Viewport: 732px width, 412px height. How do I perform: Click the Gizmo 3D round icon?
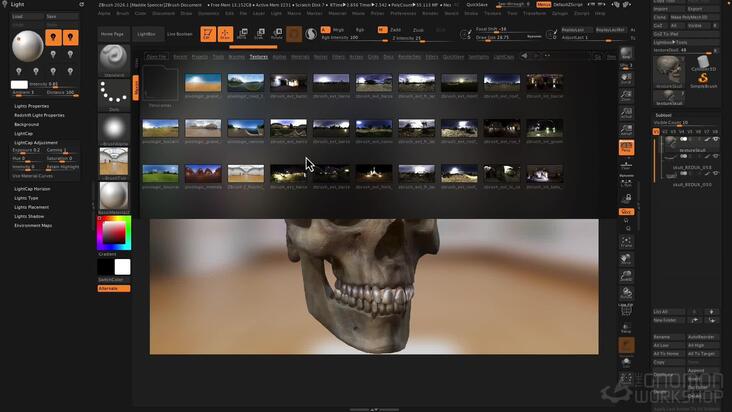(294, 34)
